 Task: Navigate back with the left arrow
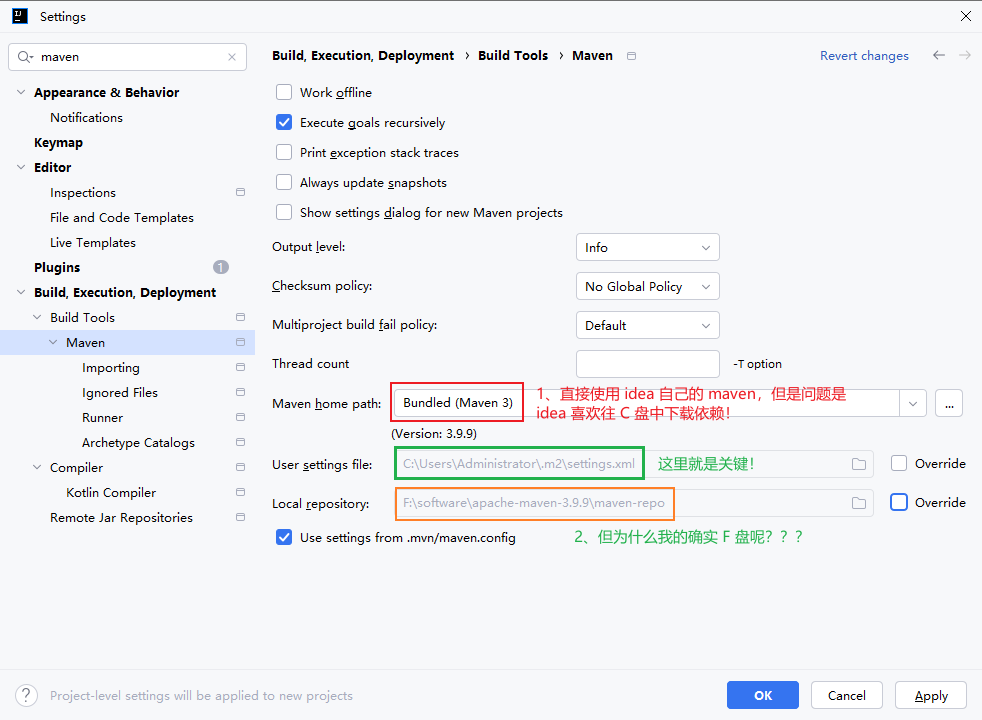pos(938,55)
